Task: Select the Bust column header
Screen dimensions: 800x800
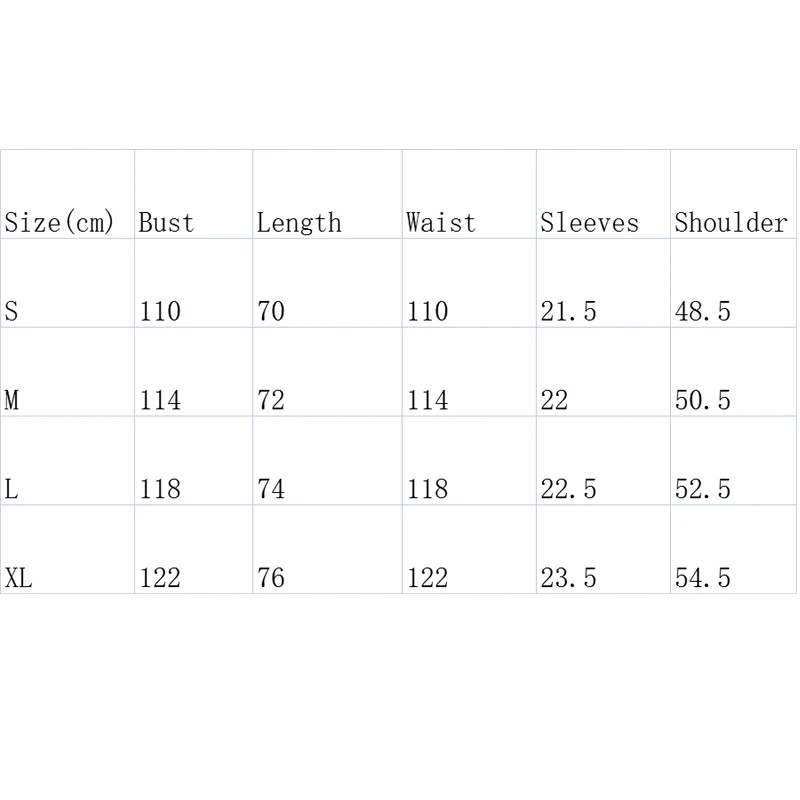Action: (x=166, y=223)
